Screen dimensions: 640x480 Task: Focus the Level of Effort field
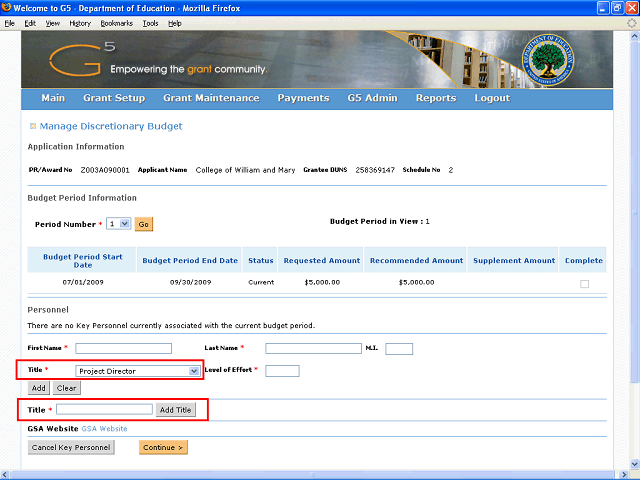tap(282, 371)
